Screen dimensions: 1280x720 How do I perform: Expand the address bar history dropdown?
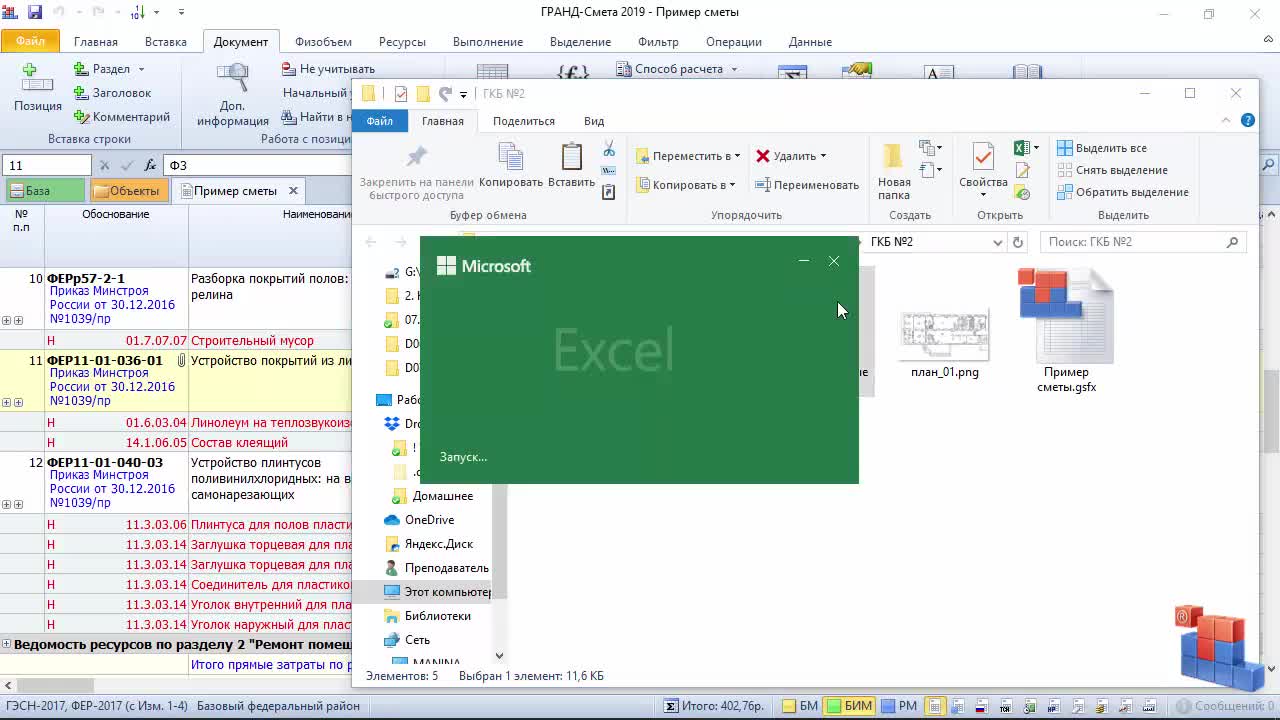tap(997, 242)
